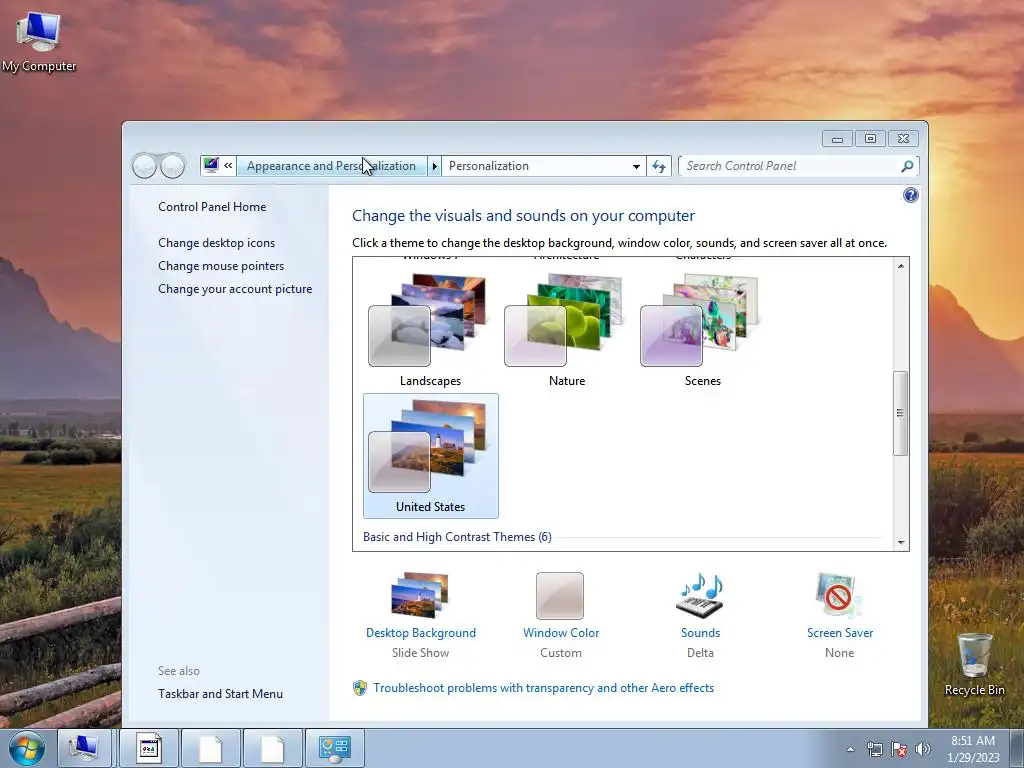Open the Control Panel taskbar button
Viewport: 1024px width, 768px height.
tap(334, 748)
